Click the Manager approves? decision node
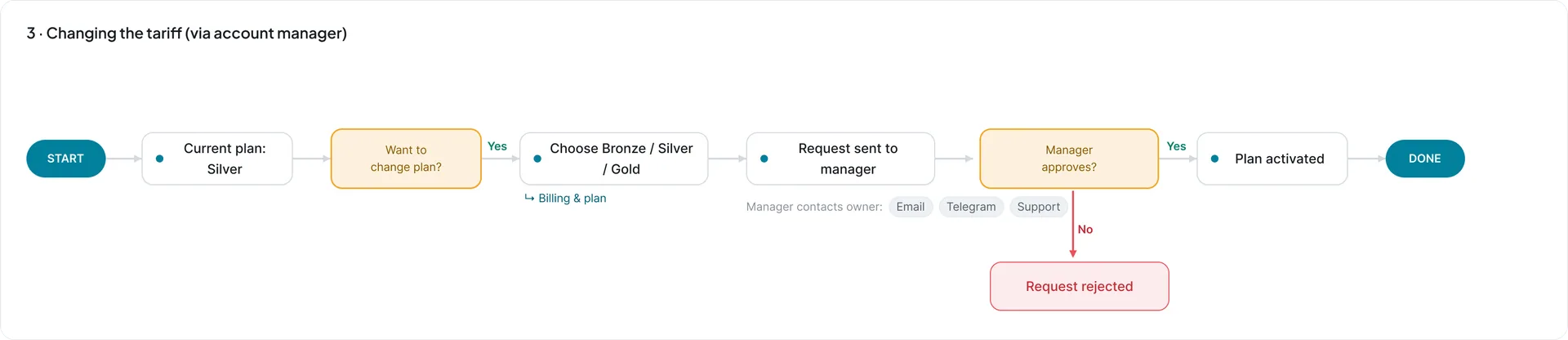This screenshot has height=340, width=1568. pyautogui.click(x=1069, y=159)
